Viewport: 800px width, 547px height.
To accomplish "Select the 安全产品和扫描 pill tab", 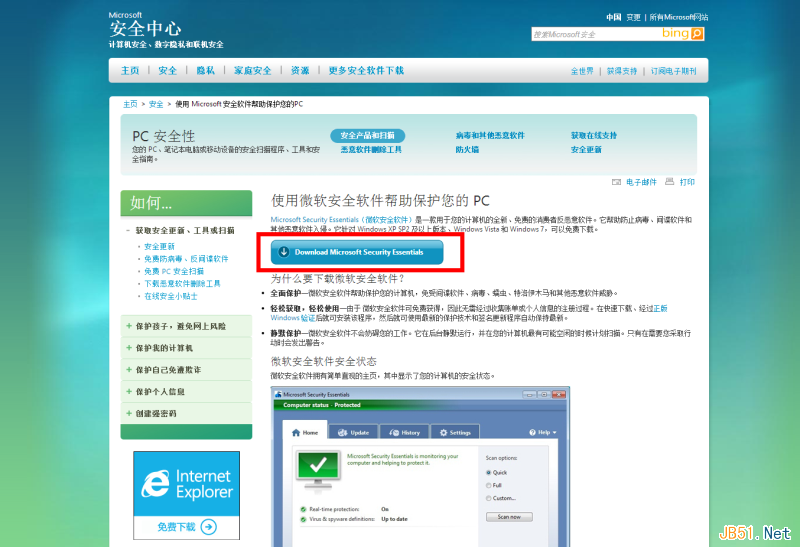I will pos(367,135).
